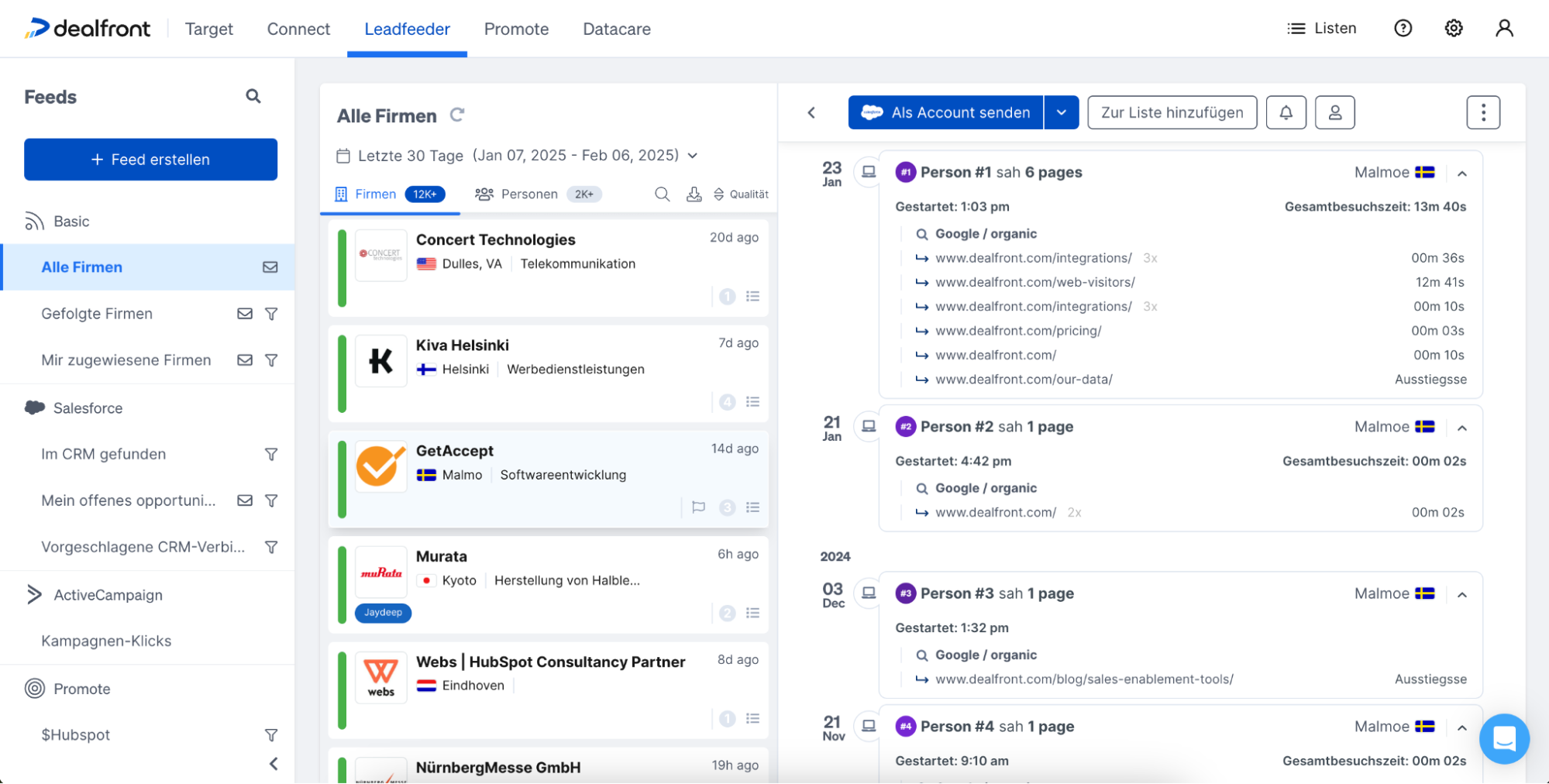Screen dimensions: 1549x784
Task: Select the Im CRM gefunden feed
Action: [104, 454]
